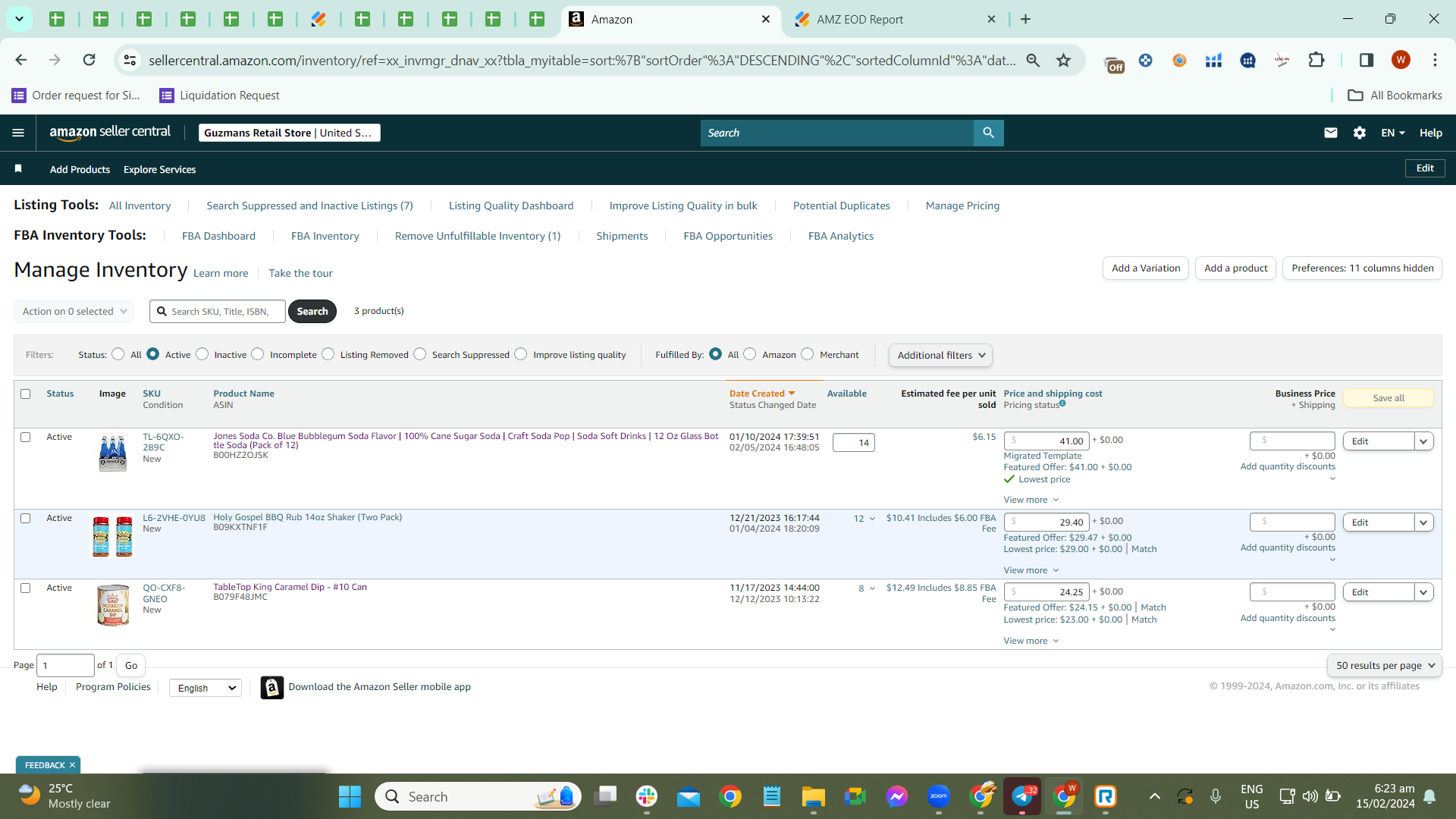Viewport: 1456px width, 819px height.
Task: Open the Chrome side panel icon
Action: (1367, 60)
